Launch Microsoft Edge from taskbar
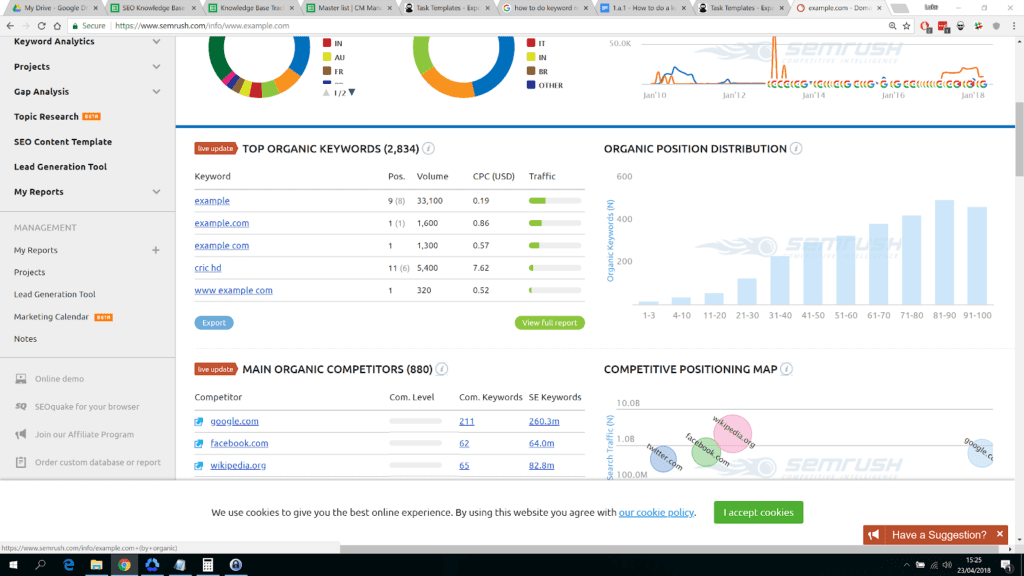Viewport: 1024px width, 576px height. [x=69, y=565]
